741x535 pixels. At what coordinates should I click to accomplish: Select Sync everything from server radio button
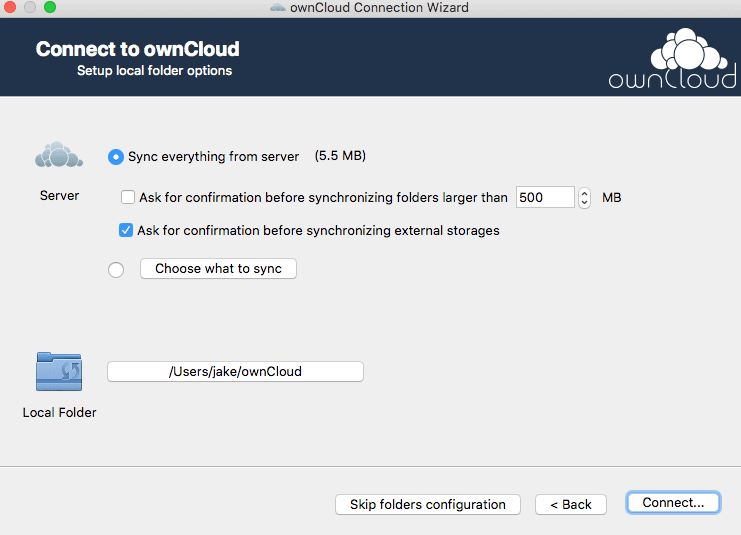[116, 156]
